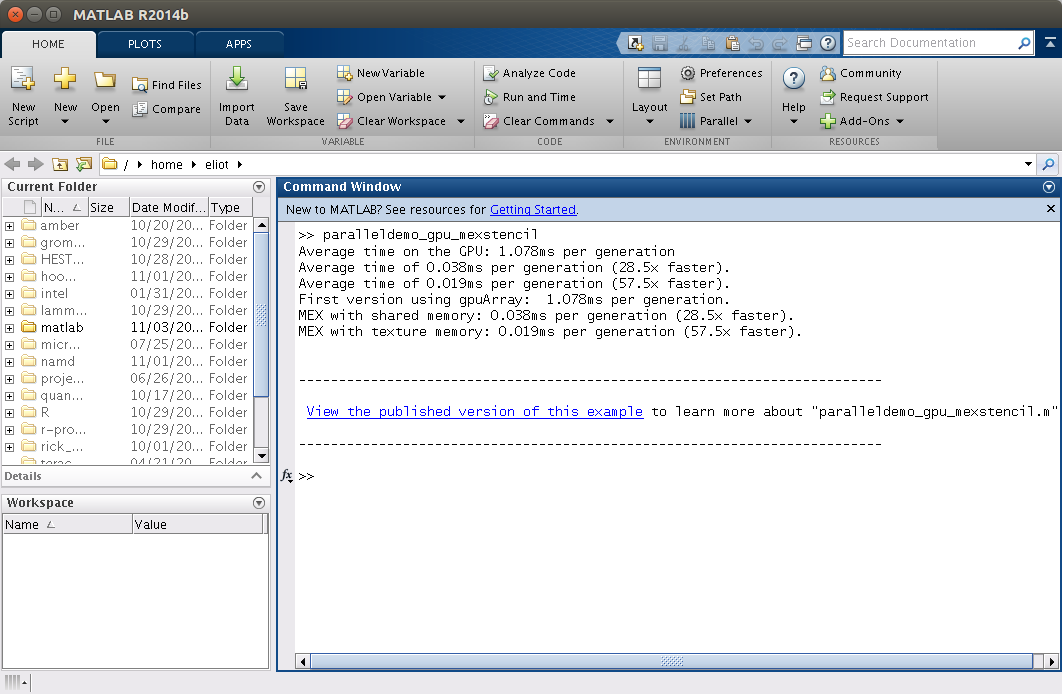Click the Open folder icon
This screenshot has width=1062, height=694.
click(x=105, y=80)
